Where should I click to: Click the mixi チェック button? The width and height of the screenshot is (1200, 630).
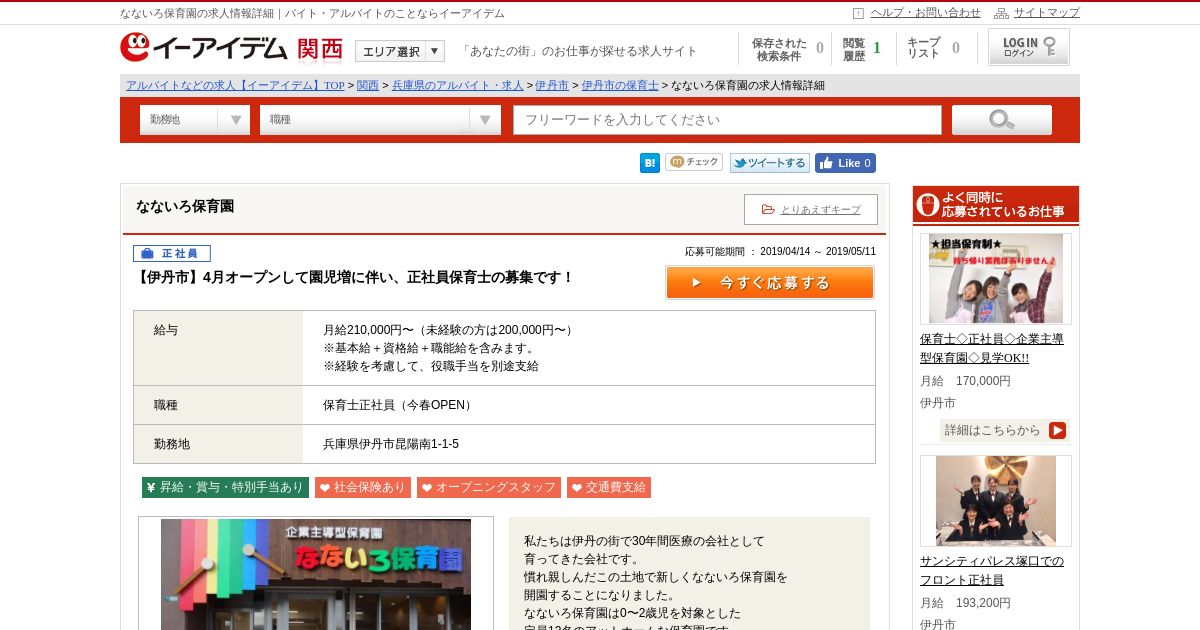coord(694,162)
